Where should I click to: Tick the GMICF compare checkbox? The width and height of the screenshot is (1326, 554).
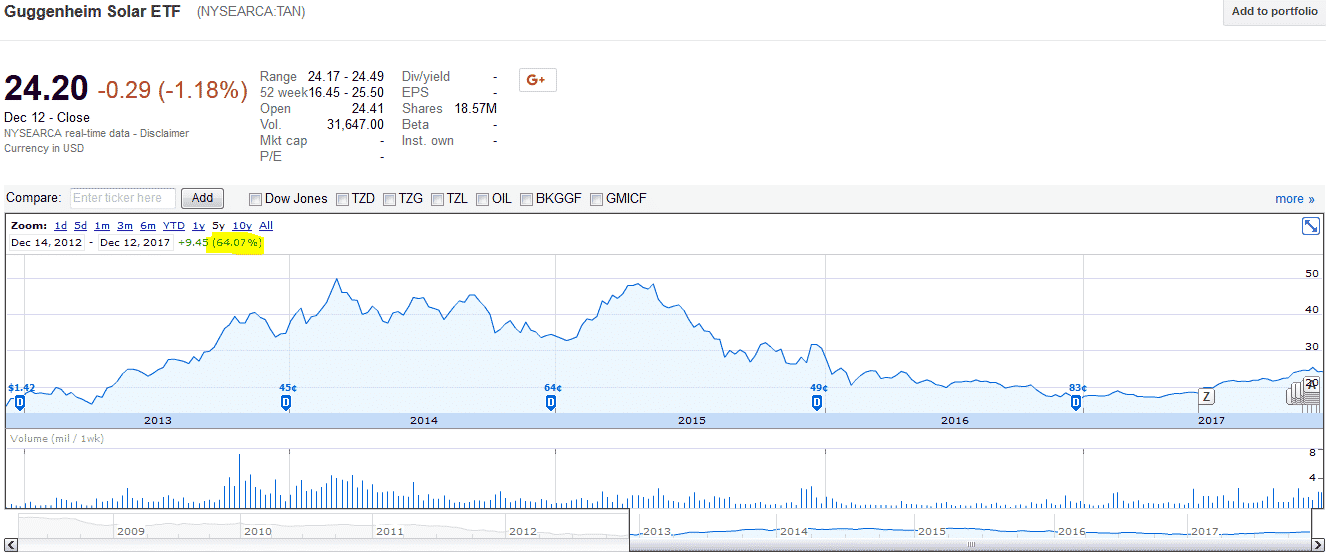tap(597, 199)
